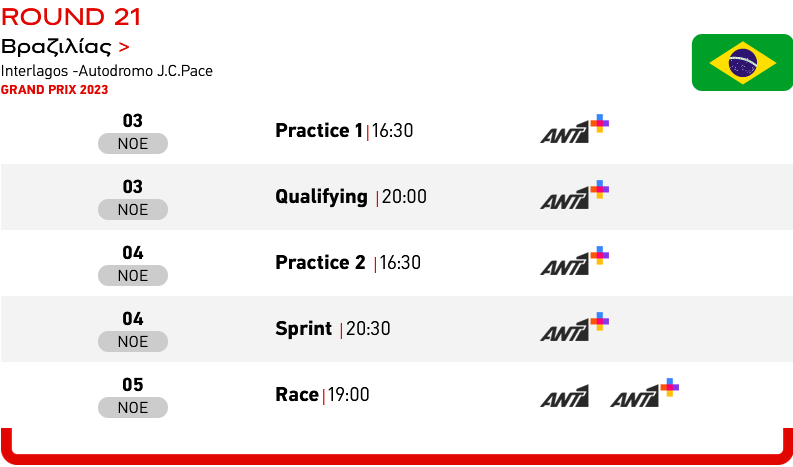
Task: Click the NOE badge for Race
Action: click(133, 408)
